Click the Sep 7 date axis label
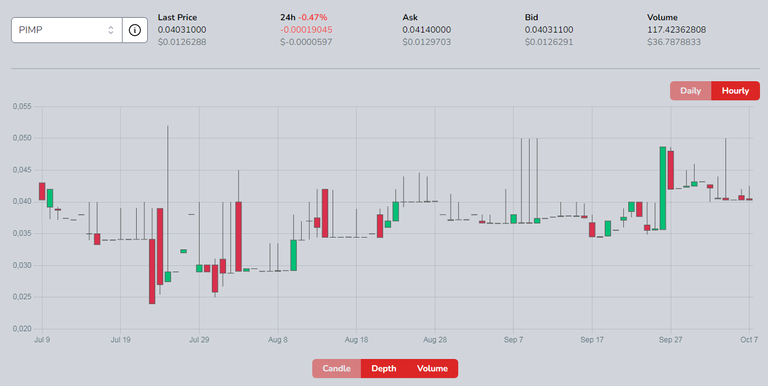768x386 pixels. point(513,339)
